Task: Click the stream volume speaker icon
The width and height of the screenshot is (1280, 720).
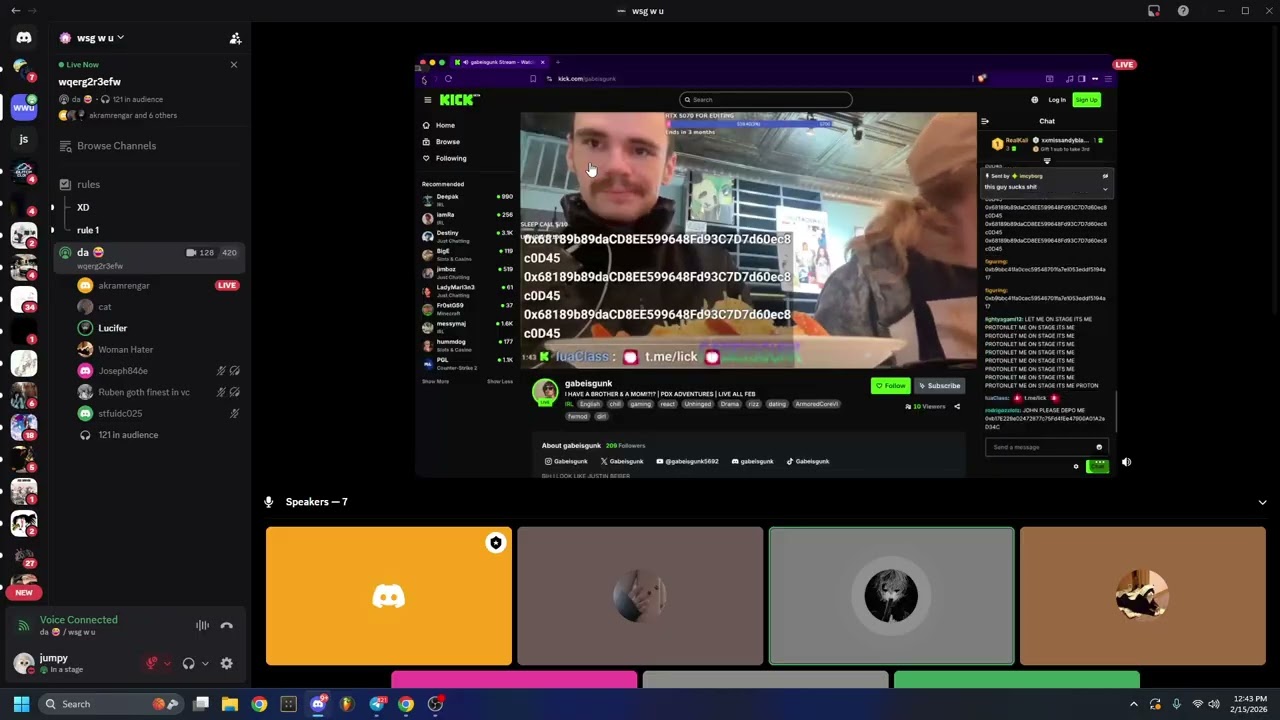Action: tap(1126, 462)
